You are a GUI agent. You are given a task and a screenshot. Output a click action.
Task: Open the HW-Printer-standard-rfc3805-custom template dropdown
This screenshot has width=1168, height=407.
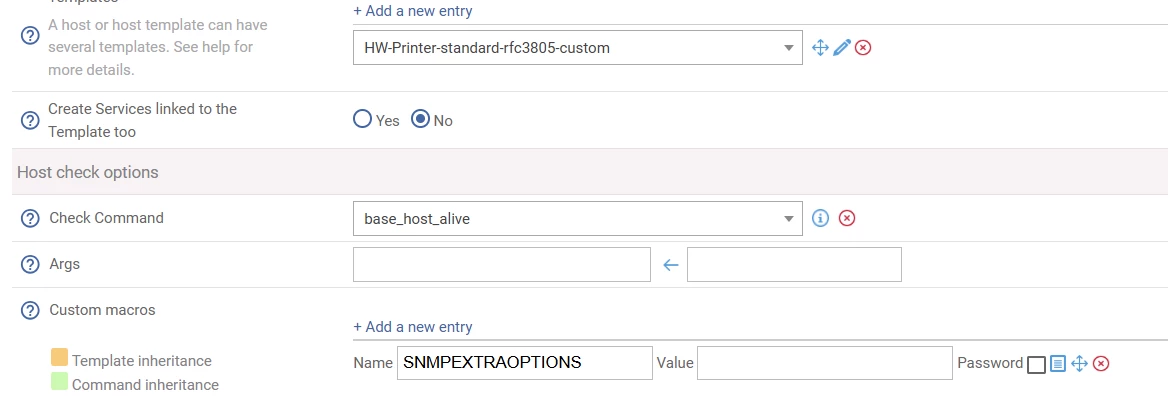[x=577, y=47]
